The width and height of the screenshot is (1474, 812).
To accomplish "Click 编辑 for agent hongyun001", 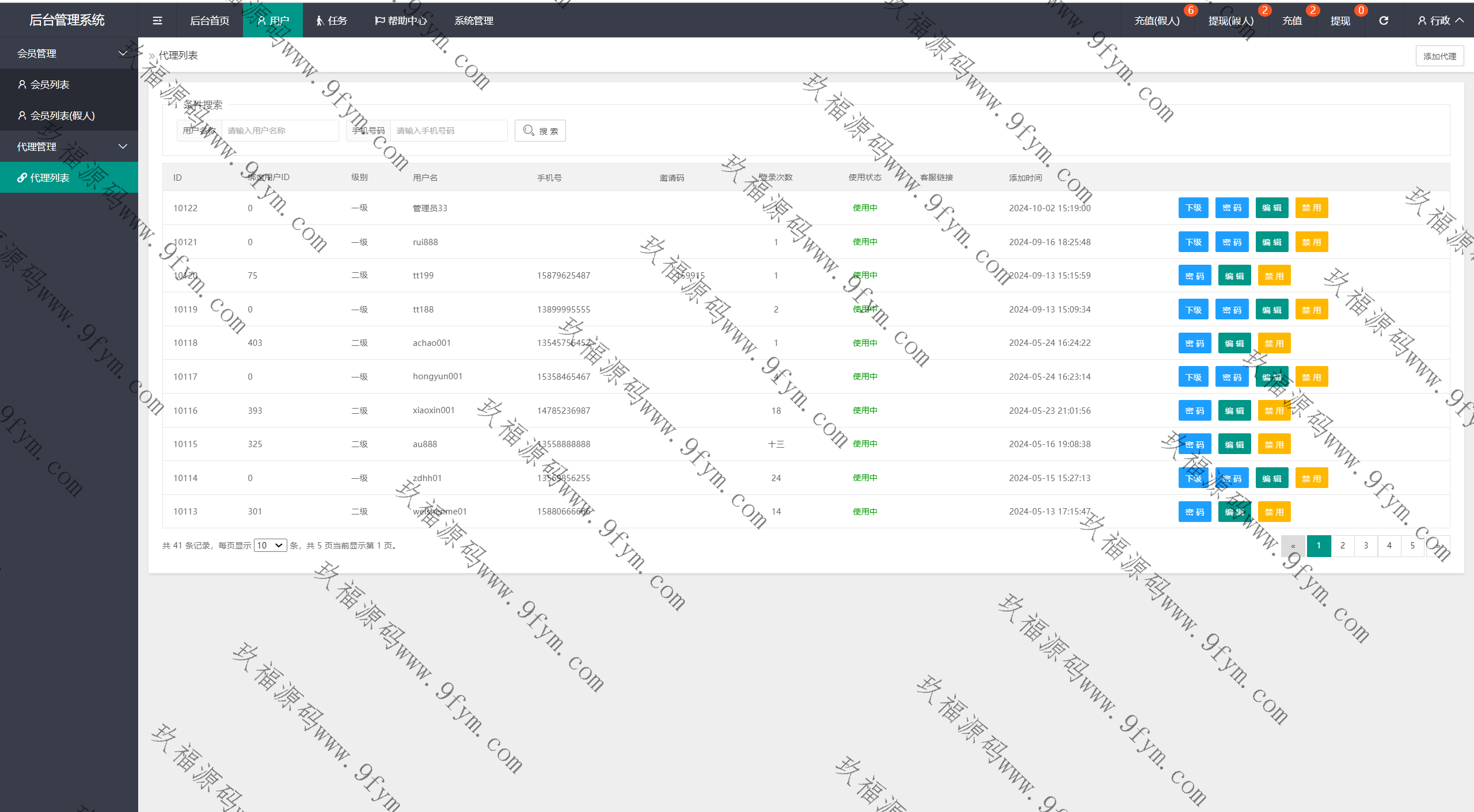I will tap(1271, 377).
